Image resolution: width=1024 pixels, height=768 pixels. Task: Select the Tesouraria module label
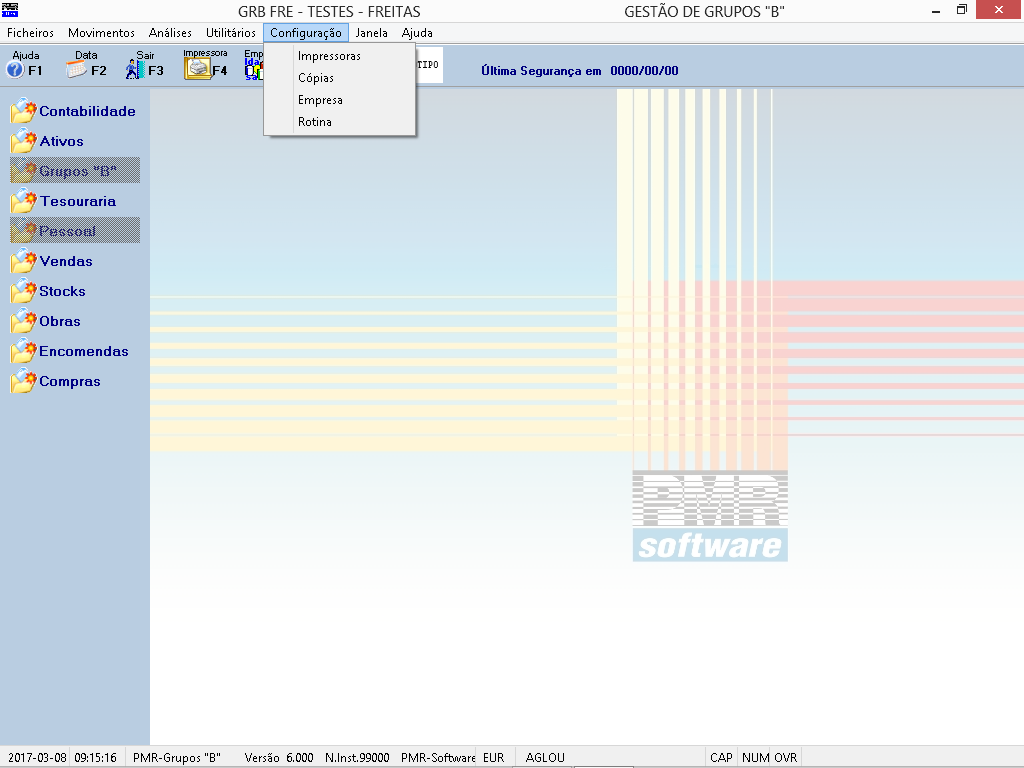pyautogui.click(x=78, y=201)
